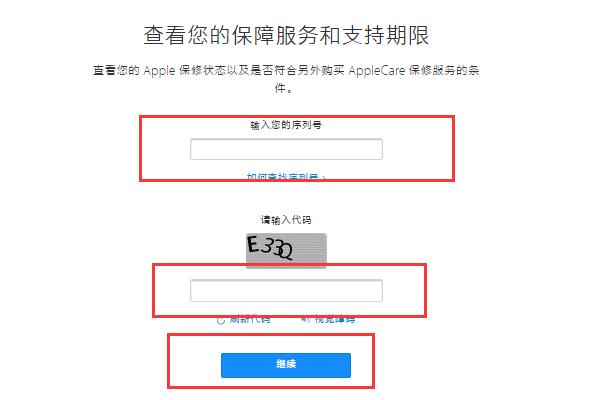Click the 件。 text on the second description line
This screenshot has width=600, height=400.
pyautogui.click(x=284, y=88)
